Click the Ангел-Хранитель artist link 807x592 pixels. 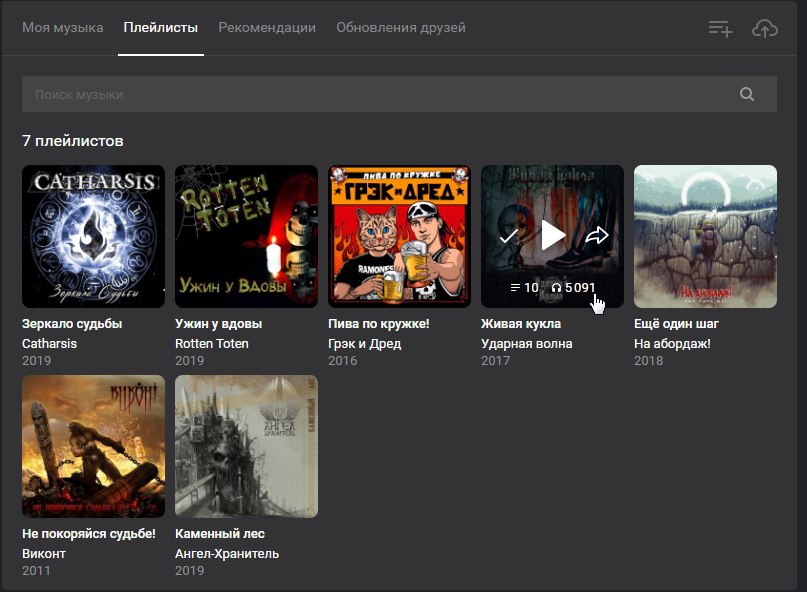227,553
